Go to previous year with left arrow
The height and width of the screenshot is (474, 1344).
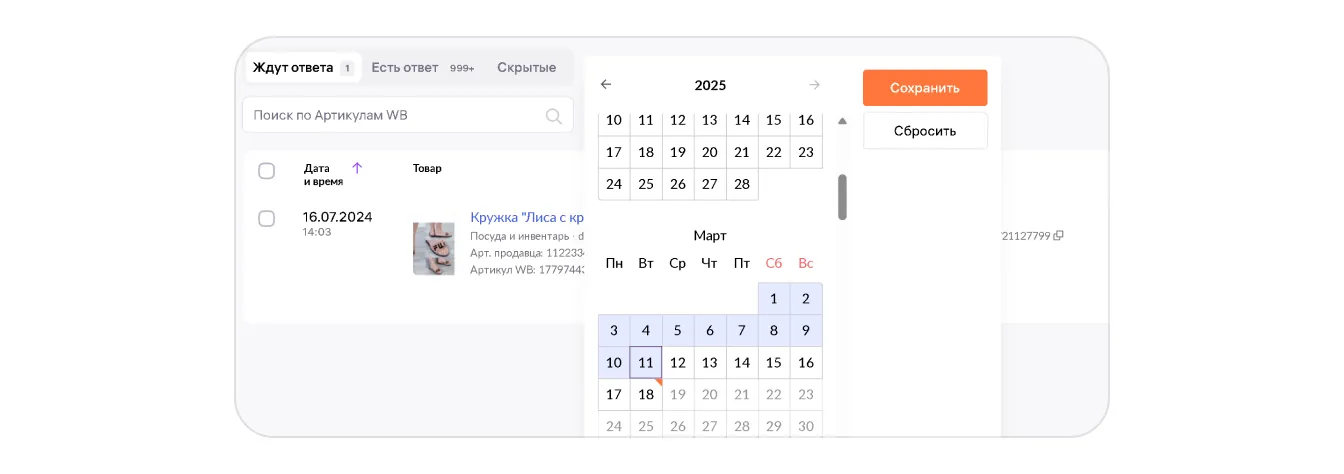(606, 85)
